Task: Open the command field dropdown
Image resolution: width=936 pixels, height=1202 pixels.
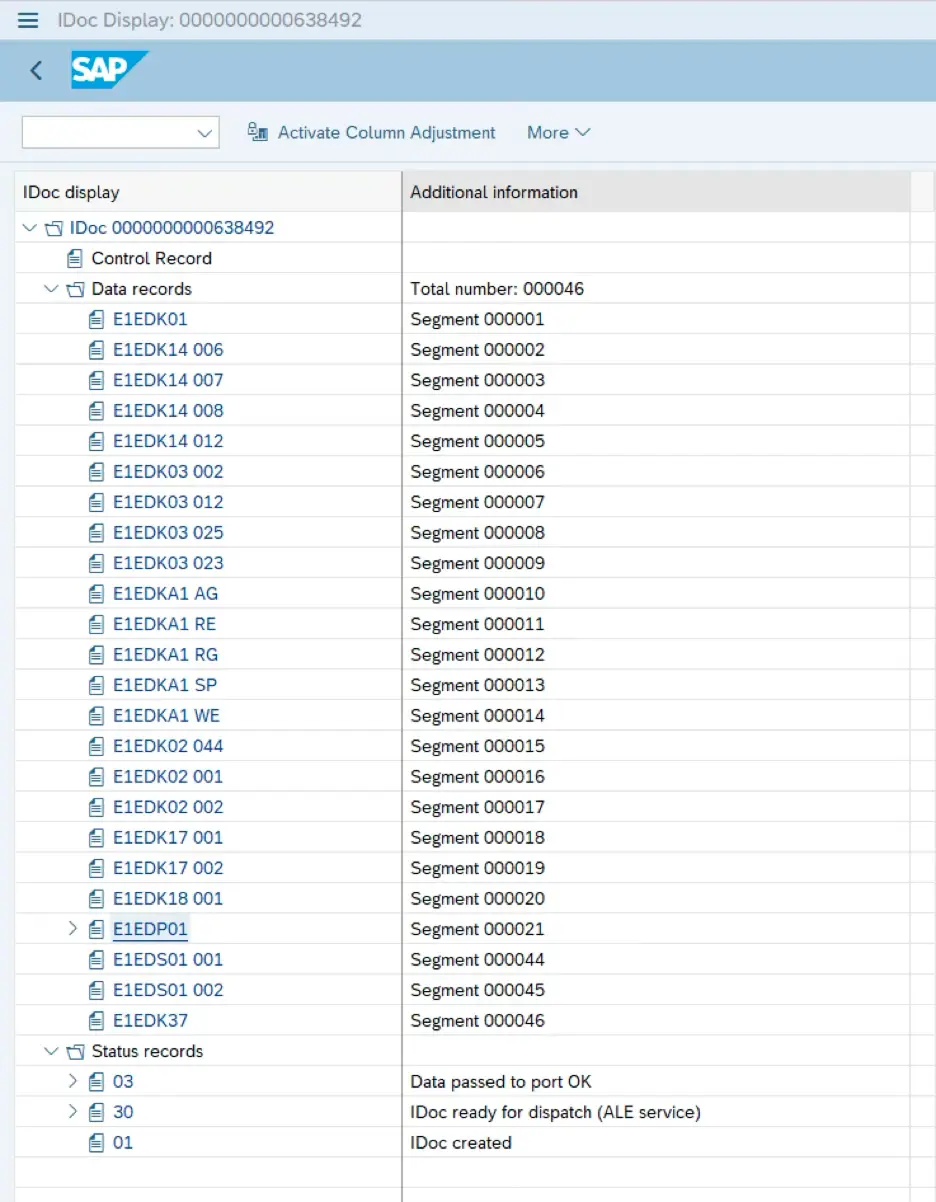Action: 205,133
